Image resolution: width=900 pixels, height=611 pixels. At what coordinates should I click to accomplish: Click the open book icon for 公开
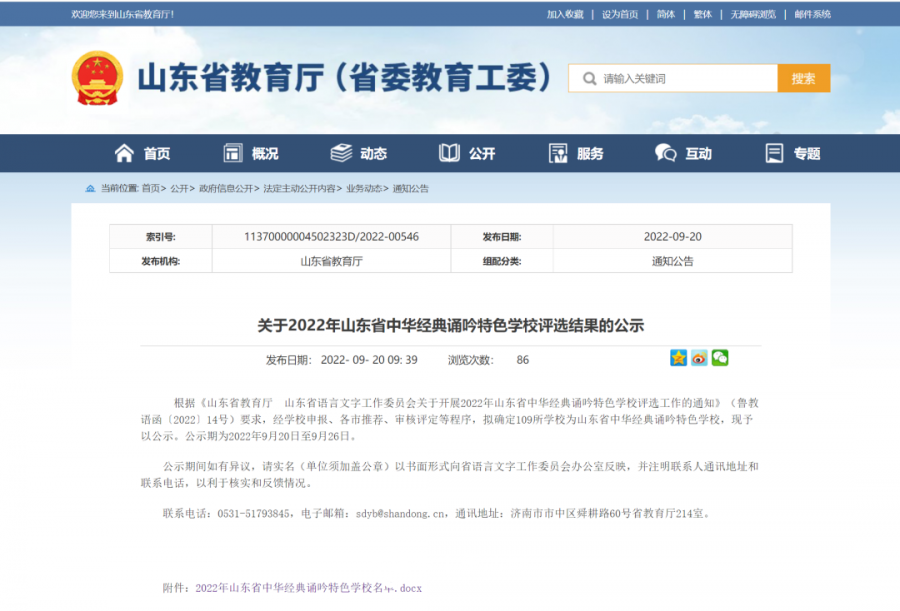[449, 153]
